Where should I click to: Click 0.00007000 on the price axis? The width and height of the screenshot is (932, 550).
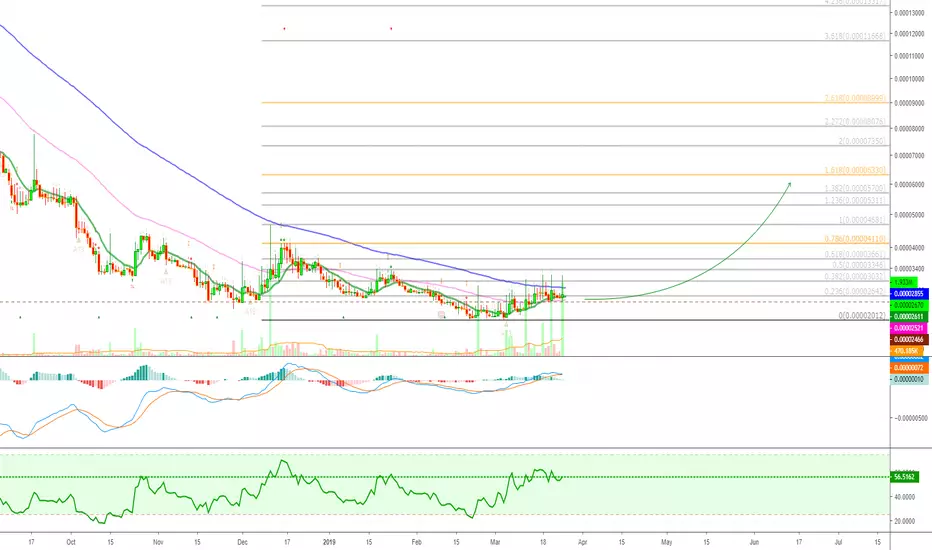pos(909,156)
